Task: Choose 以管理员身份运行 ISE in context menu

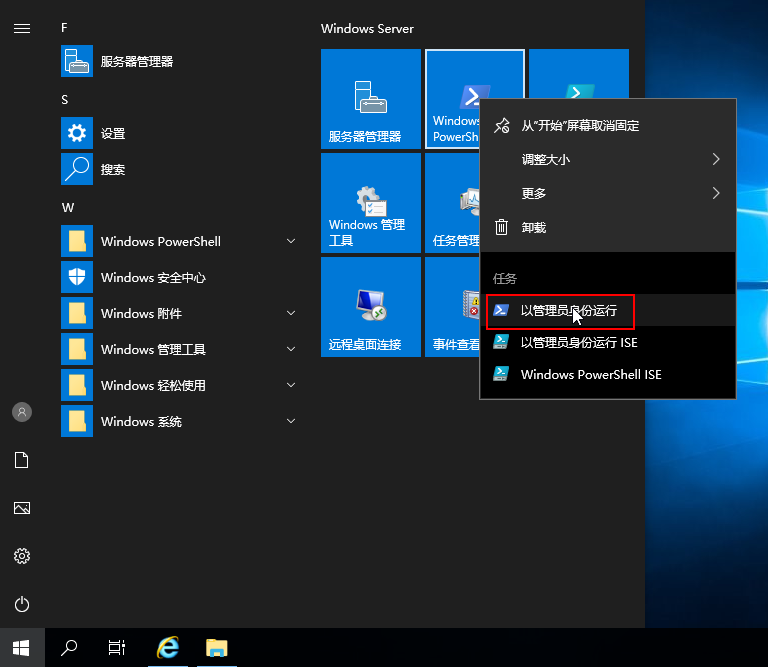Action: [x=607, y=342]
